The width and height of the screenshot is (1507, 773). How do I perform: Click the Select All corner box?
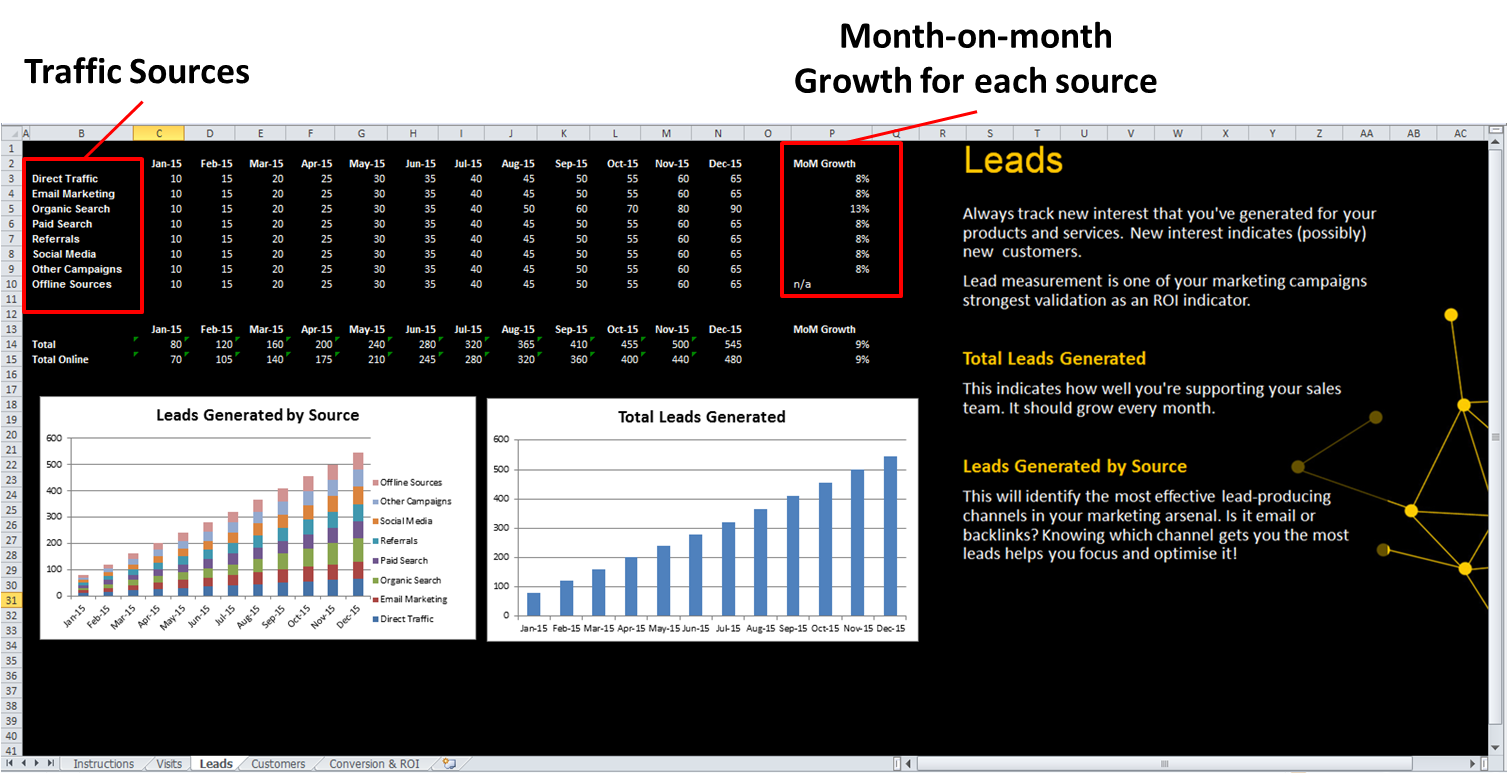point(11,133)
